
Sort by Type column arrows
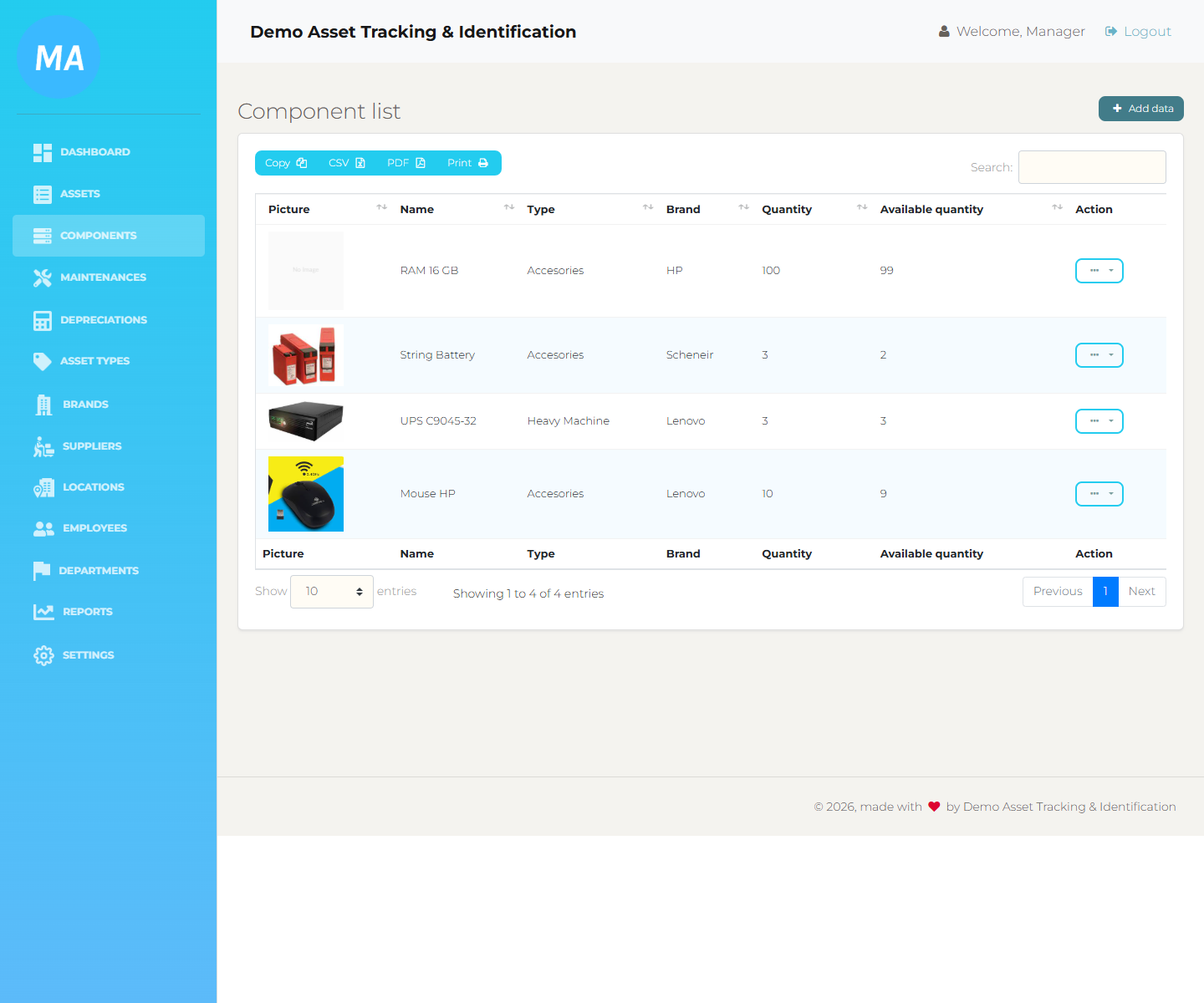point(648,207)
